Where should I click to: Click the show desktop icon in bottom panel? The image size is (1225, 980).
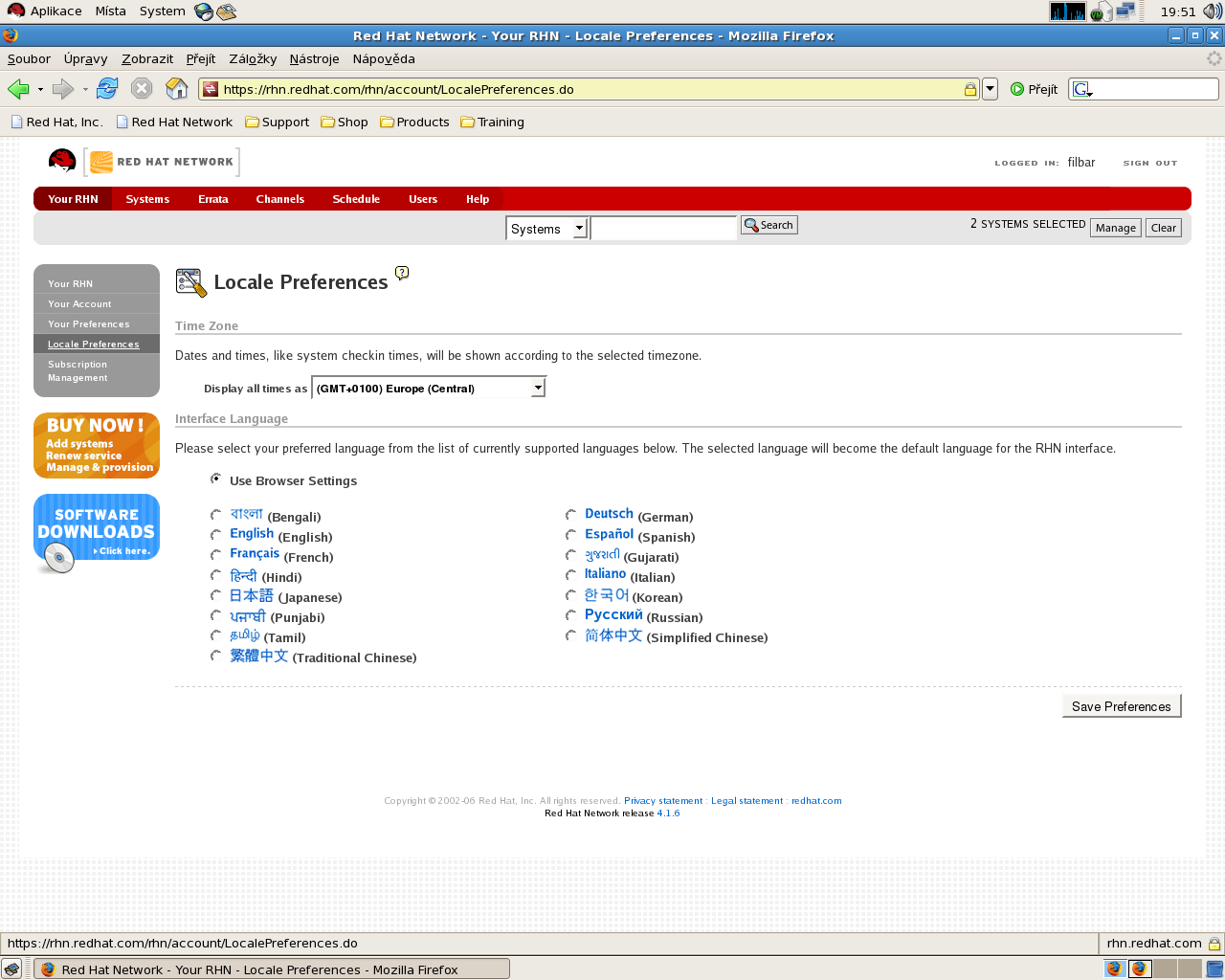click(x=11, y=969)
